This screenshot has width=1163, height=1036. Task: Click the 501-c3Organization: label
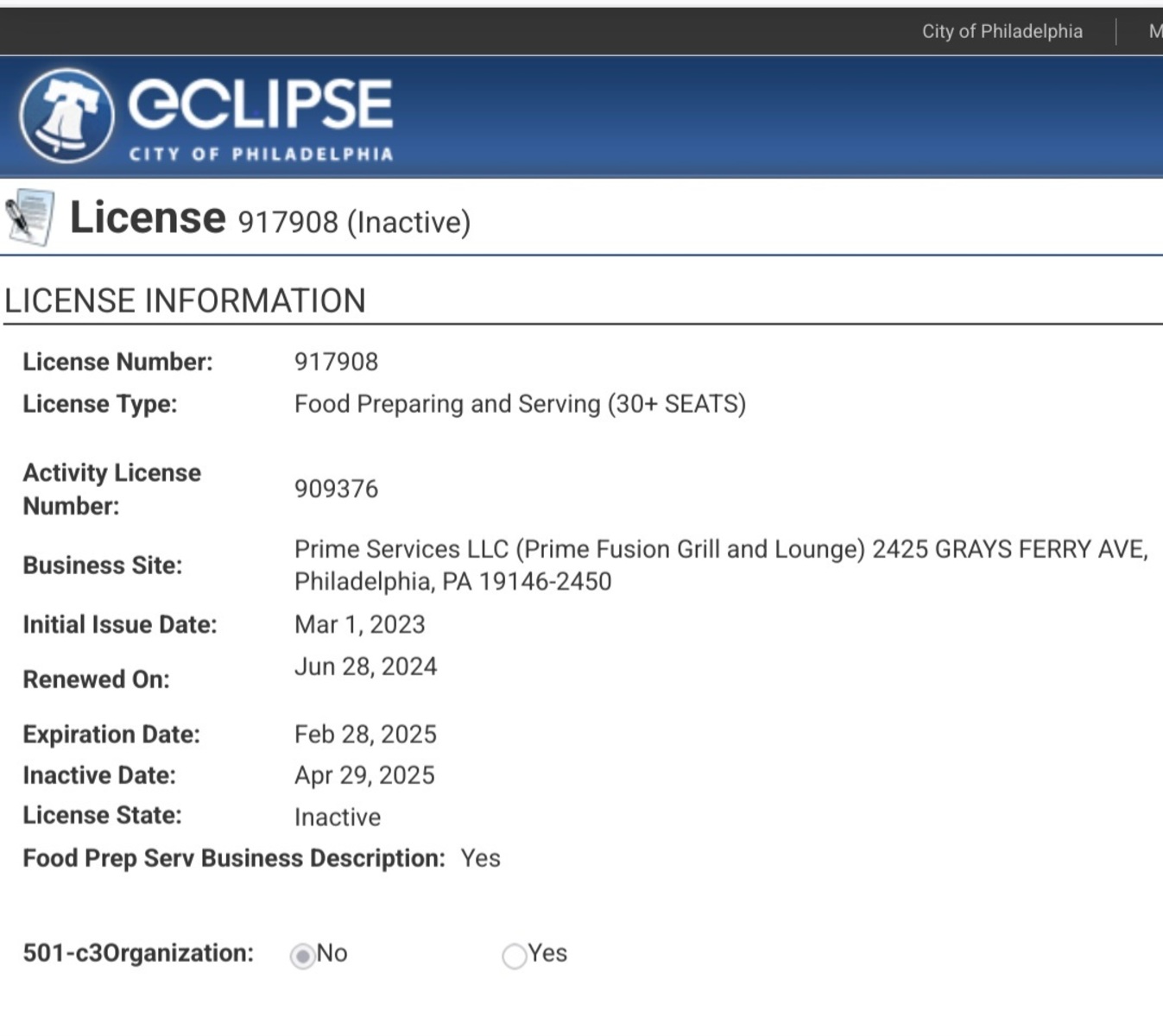pos(138,953)
